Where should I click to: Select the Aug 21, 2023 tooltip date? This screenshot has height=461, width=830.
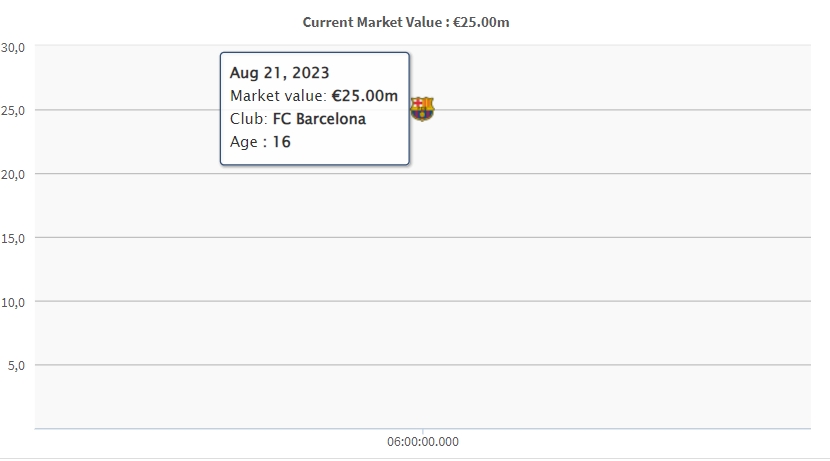coord(279,73)
